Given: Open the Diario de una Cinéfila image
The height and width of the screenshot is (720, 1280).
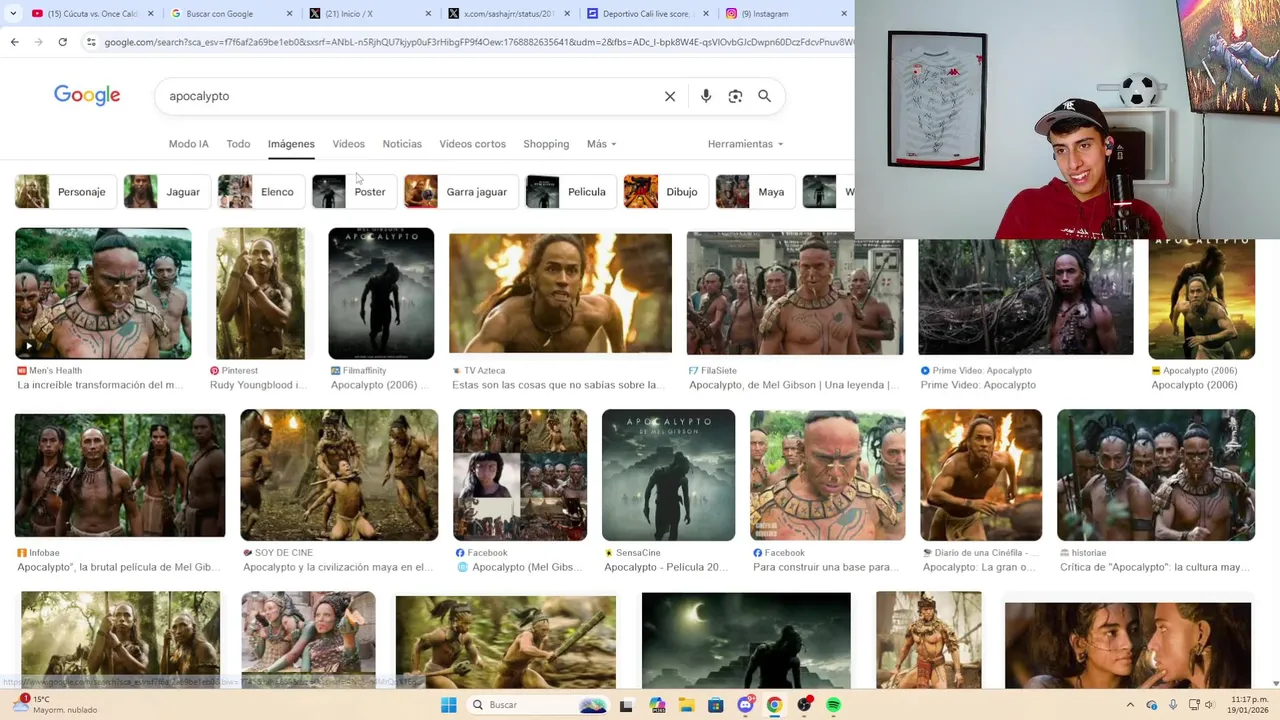Looking at the screenshot, I should pyautogui.click(x=981, y=475).
